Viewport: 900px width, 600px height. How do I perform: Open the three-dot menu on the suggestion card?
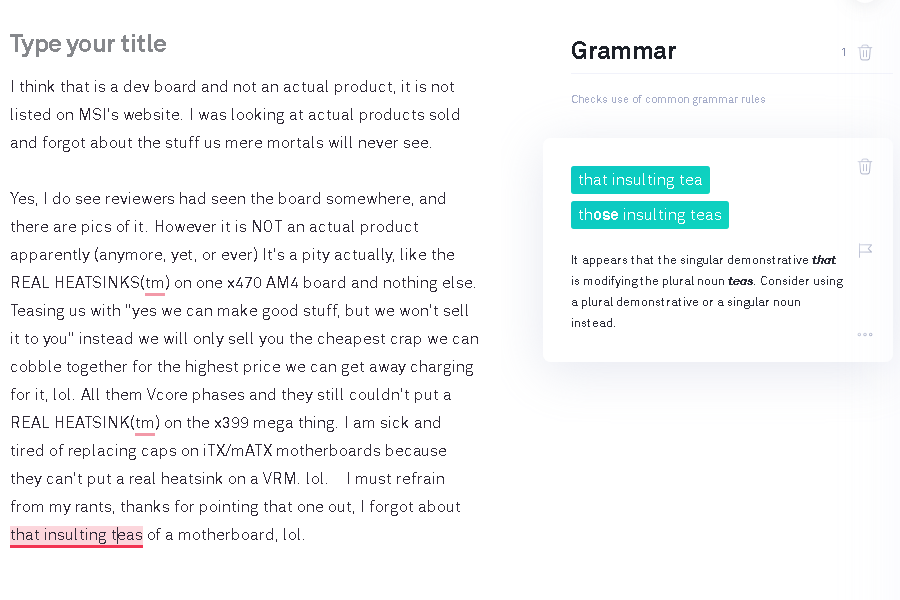click(865, 334)
